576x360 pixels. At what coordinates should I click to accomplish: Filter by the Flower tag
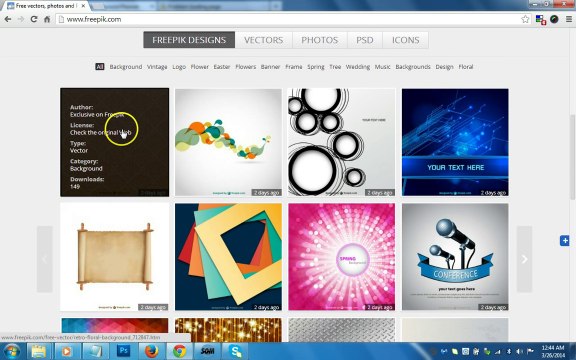coord(199,66)
